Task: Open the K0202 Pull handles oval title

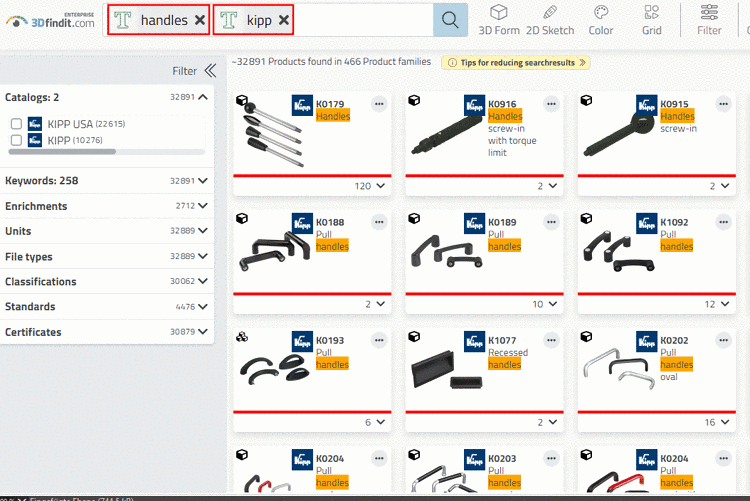Action: point(676,358)
